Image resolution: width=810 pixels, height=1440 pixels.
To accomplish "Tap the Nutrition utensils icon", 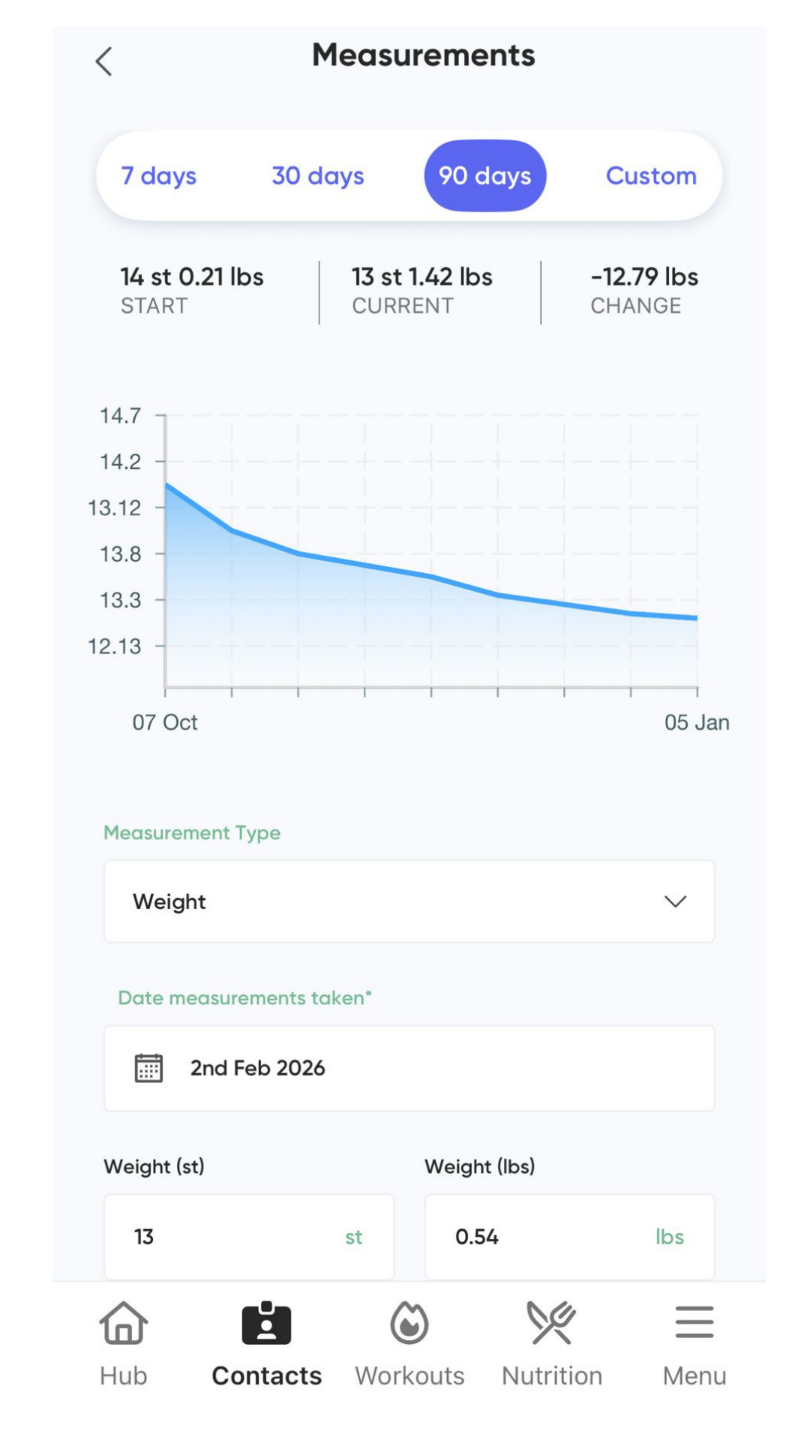I will tap(552, 1324).
